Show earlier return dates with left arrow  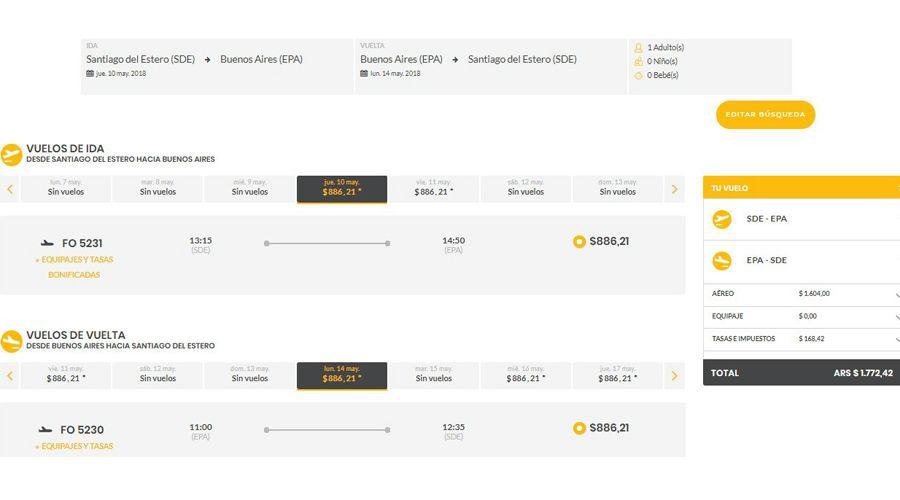tap(10, 376)
